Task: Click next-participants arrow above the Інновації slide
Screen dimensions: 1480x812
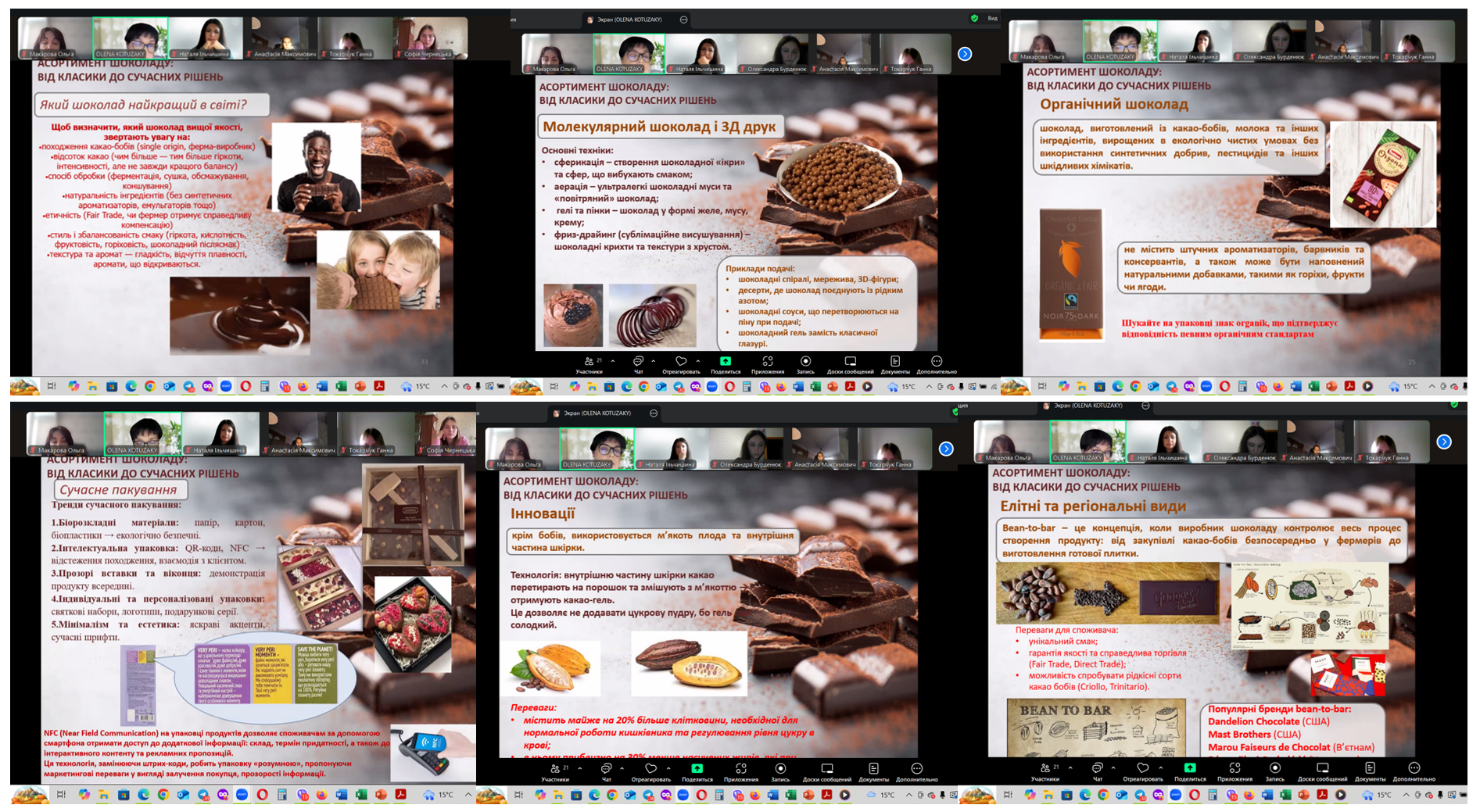Action: [946, 449]
